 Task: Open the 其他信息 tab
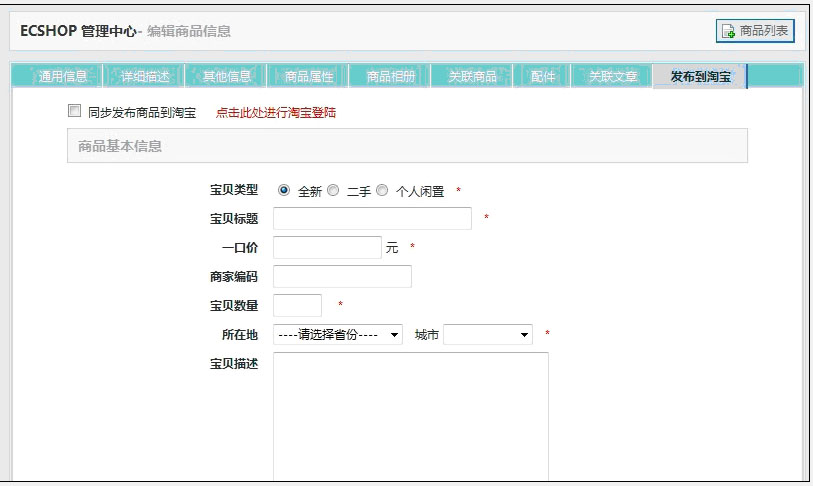(x=226, y=77)
